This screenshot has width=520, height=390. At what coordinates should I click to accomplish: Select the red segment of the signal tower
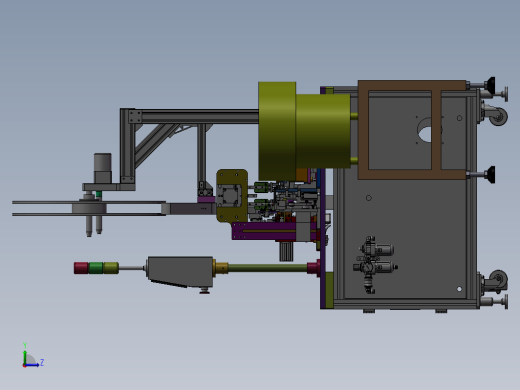coord(81,268)
